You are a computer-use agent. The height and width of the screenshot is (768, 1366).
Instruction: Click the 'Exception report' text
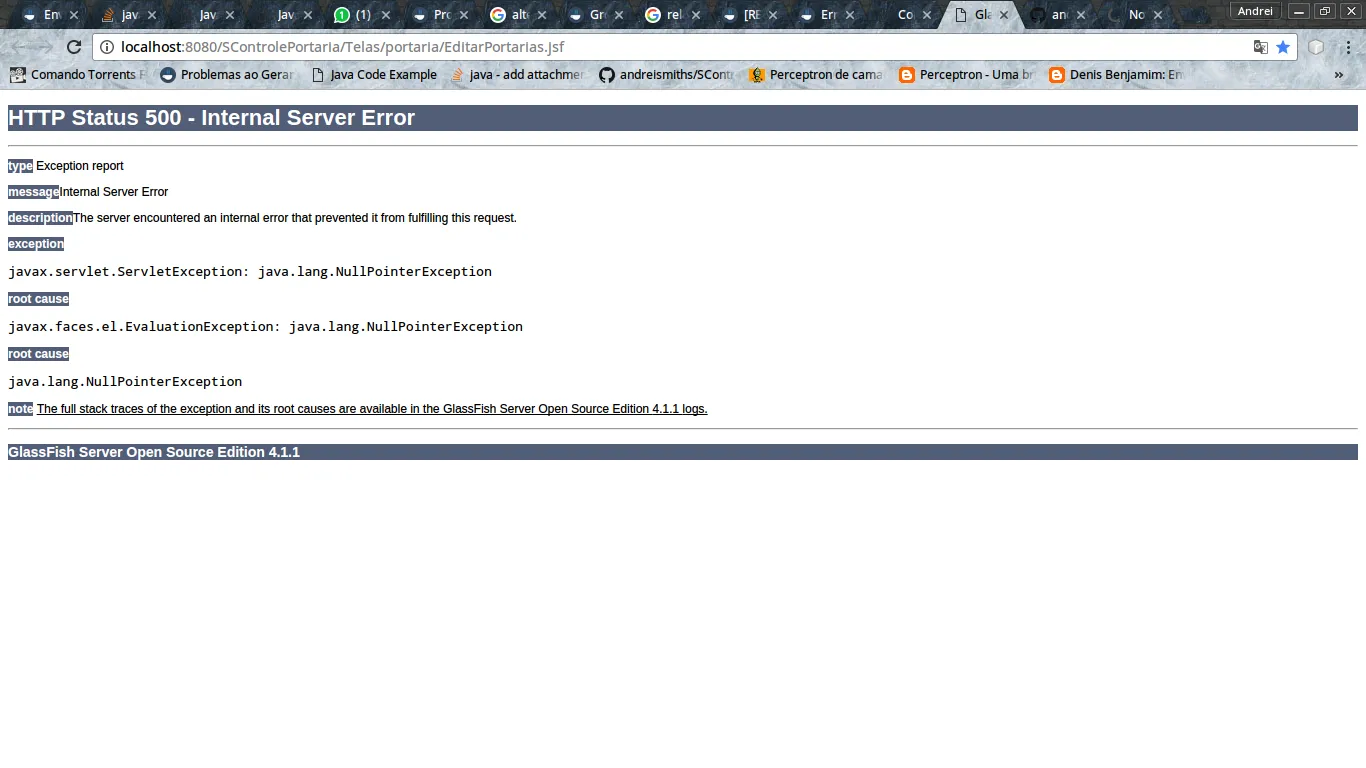pyautogui.click(x=80, y=166)
